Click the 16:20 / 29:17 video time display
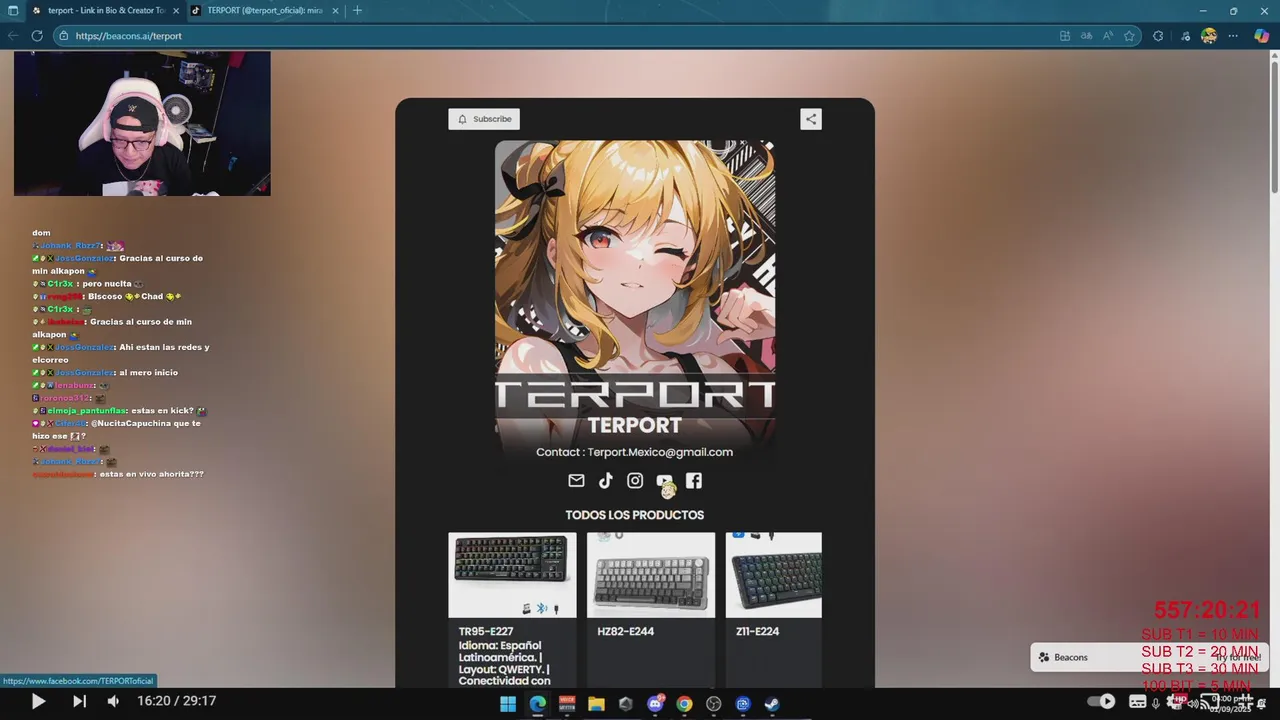 [x=177, y=701]
